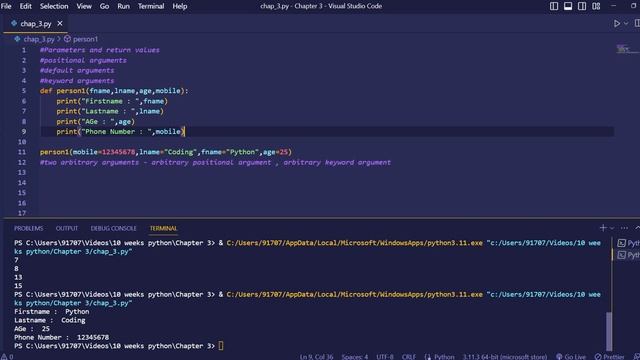640x360 pixels.
Task: Switch to the TERMINAL panel tab
Action: coord(163,228)
